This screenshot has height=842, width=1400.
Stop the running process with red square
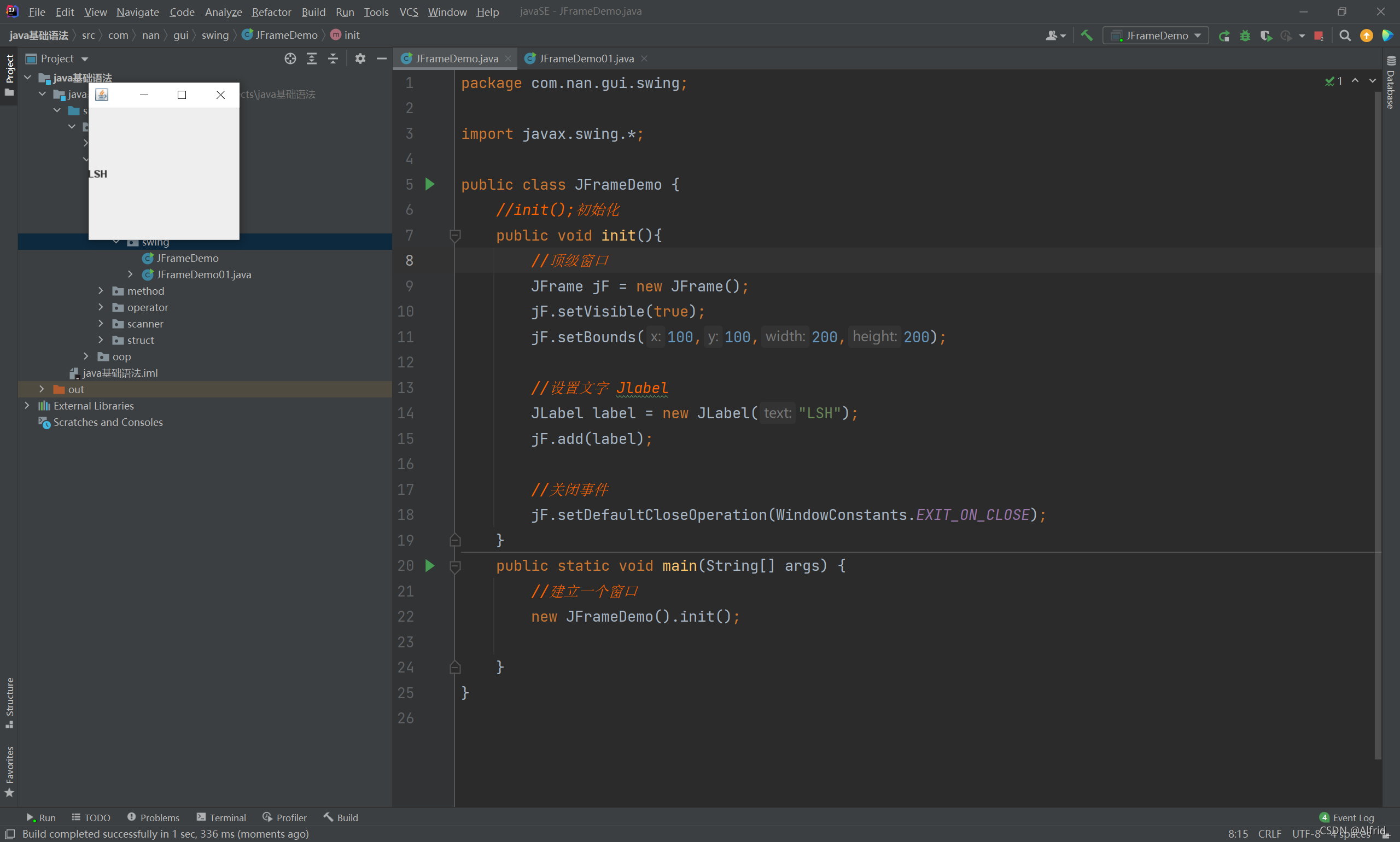[x=1319, y=35]
